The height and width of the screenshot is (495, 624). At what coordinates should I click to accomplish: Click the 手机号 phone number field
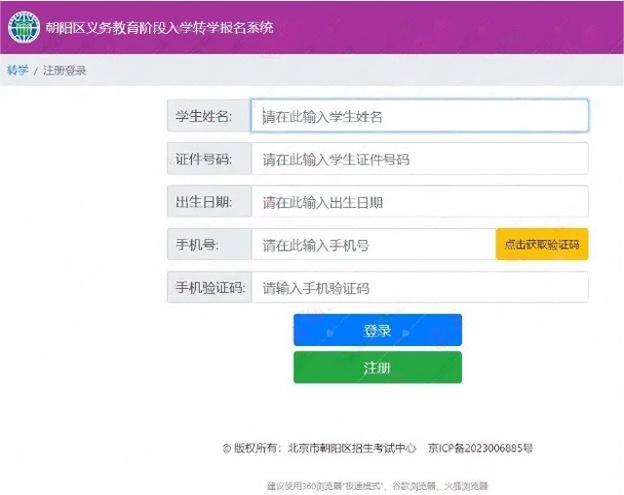click(x=372, y=245)
